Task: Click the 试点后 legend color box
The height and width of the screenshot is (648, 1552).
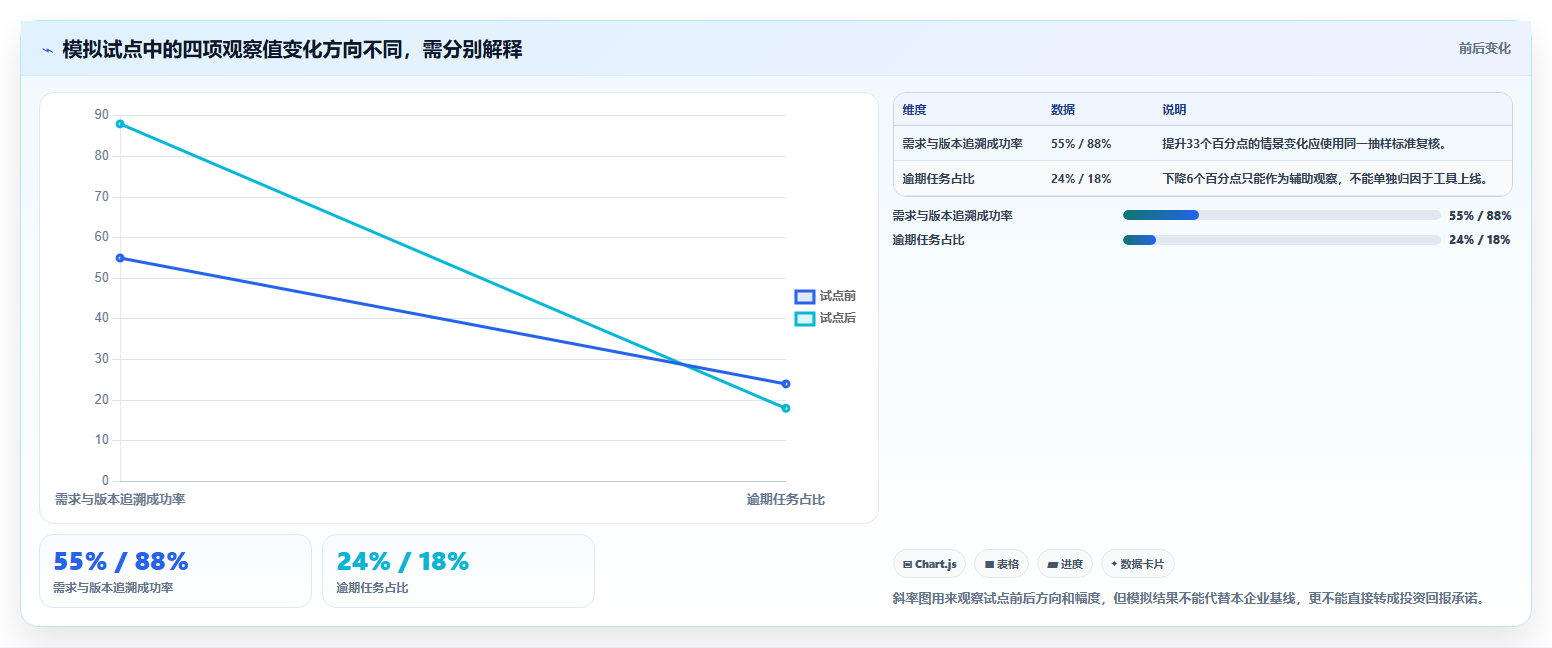Action: pyautogui.click(x=805, y=319)
